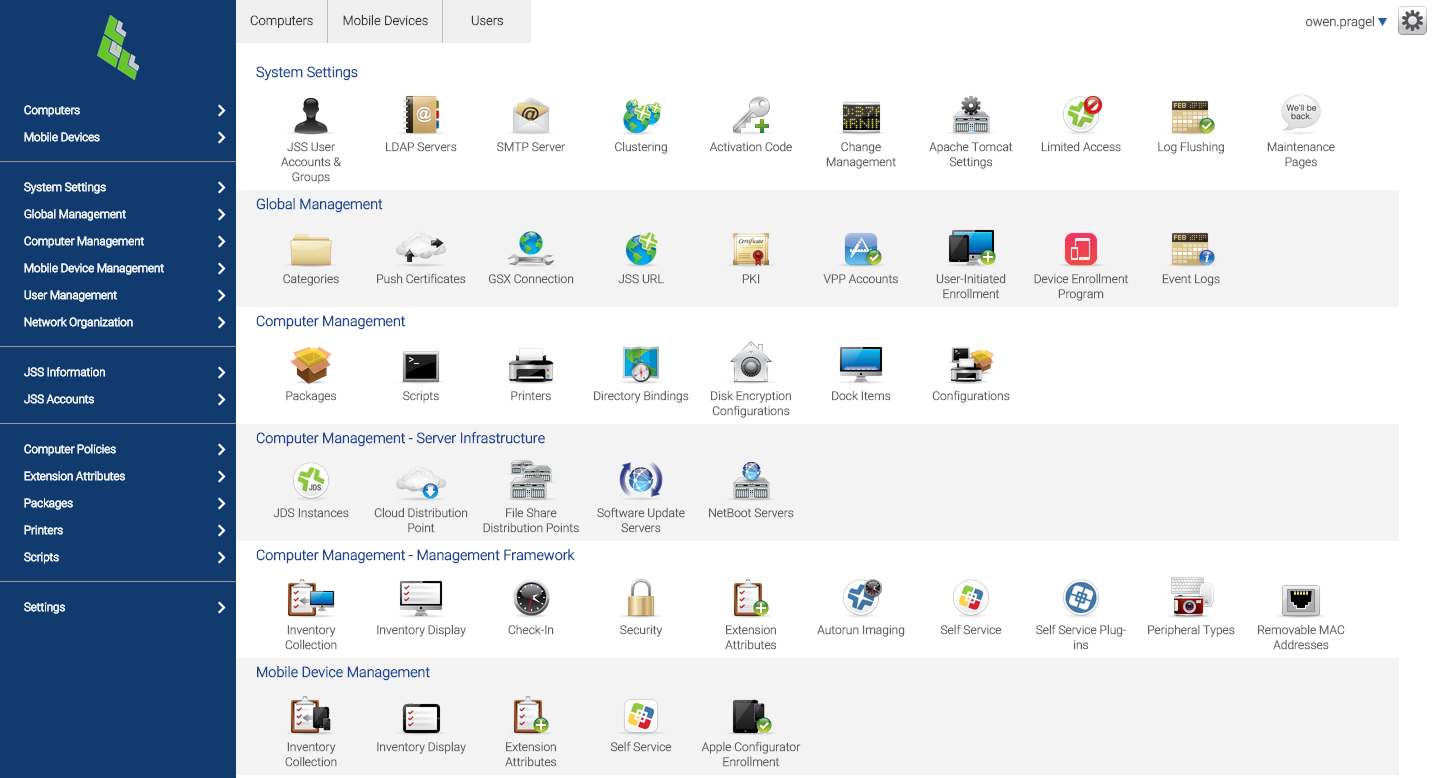Open User-Initiated Enrollment settings
Image resolution: width=1439 pixels, height=778 pixels.
pos(971,249)
